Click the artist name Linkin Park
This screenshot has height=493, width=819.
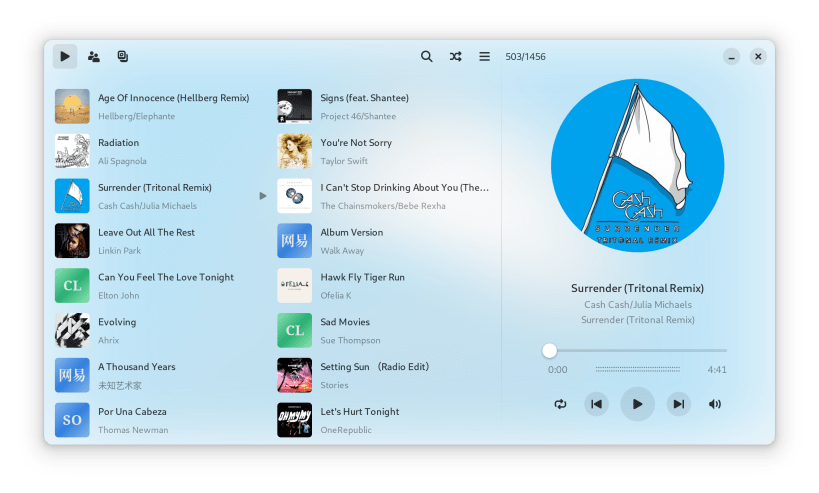point(120,251)
